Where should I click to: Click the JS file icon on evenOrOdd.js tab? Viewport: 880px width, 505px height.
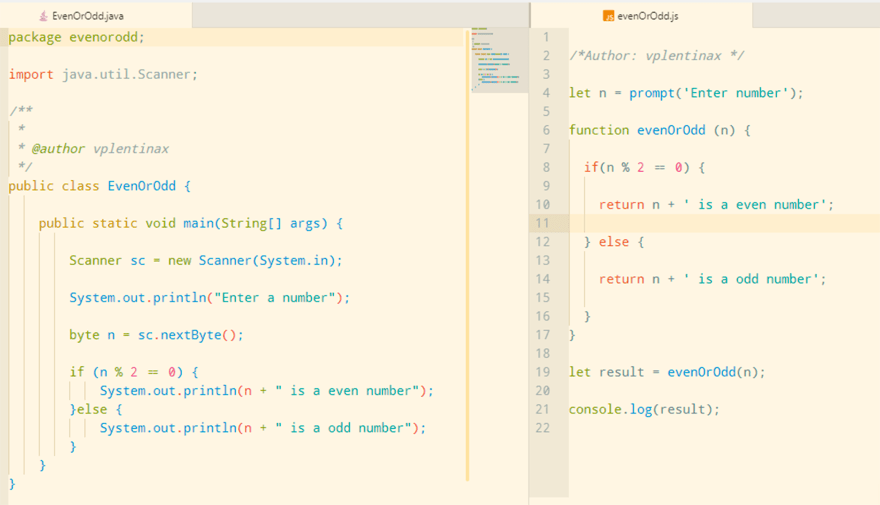point(608,16)
